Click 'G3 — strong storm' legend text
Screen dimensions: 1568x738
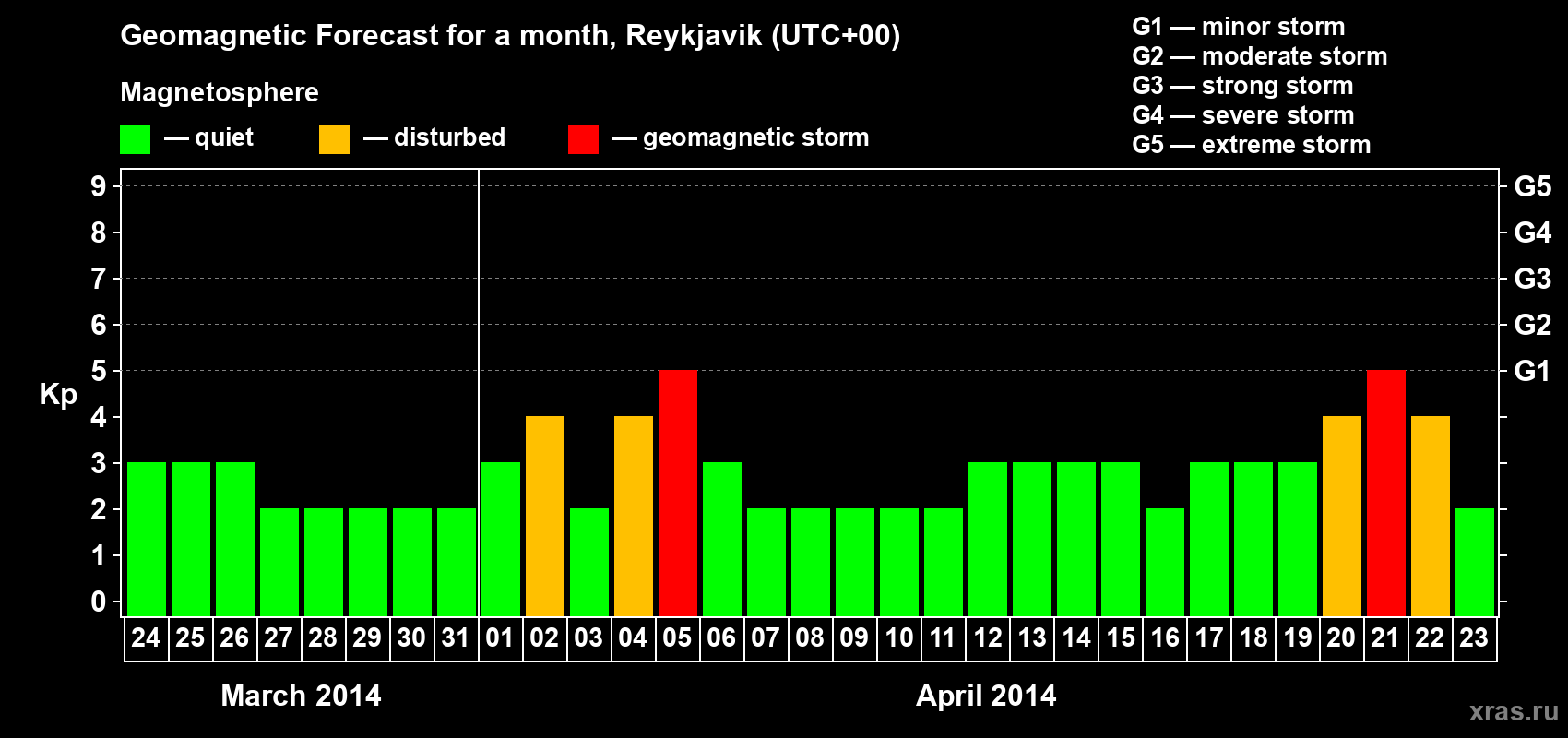pyautogui.click(x=1242, y=86)
